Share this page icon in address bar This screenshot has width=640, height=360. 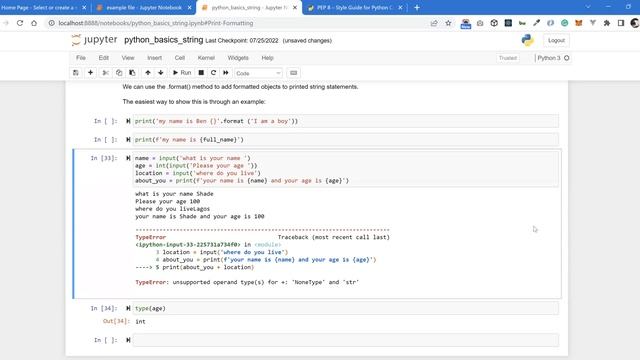click(x=434, y=23)
